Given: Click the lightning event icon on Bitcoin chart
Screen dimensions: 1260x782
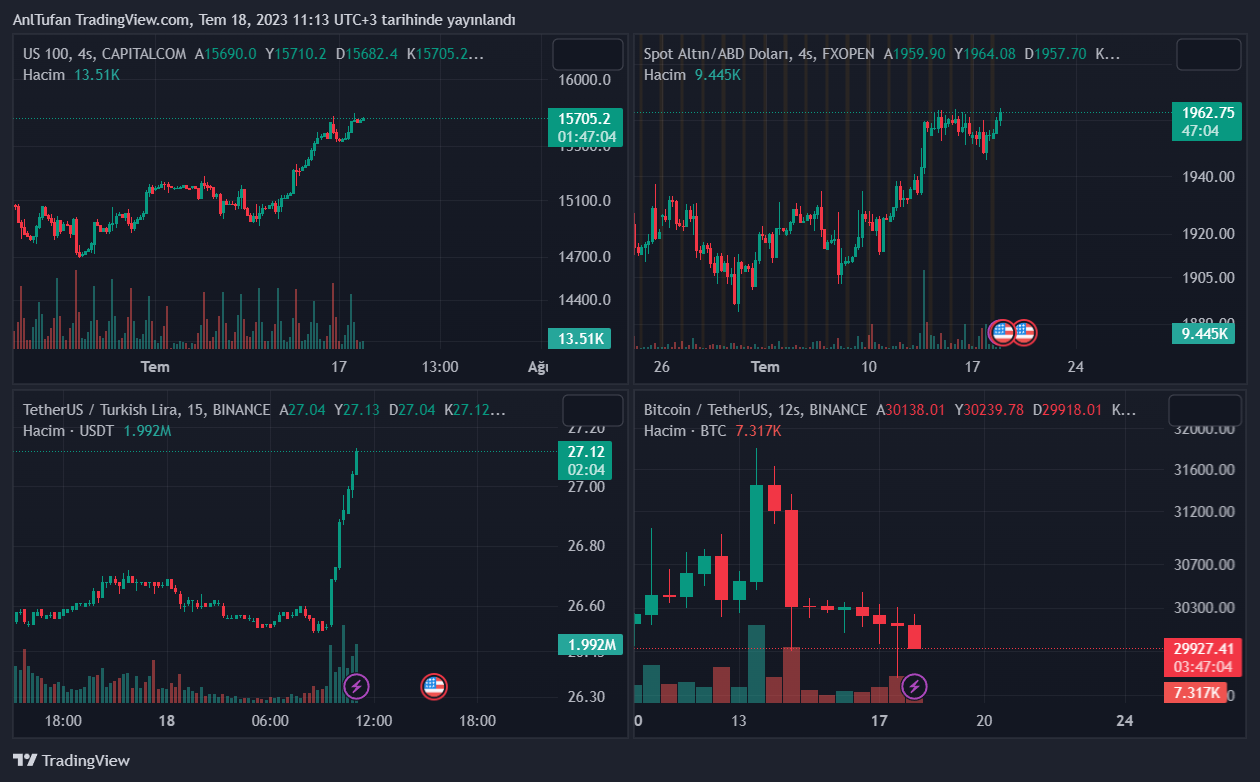Looking at the screenshot, I should (x=914, y=686).
